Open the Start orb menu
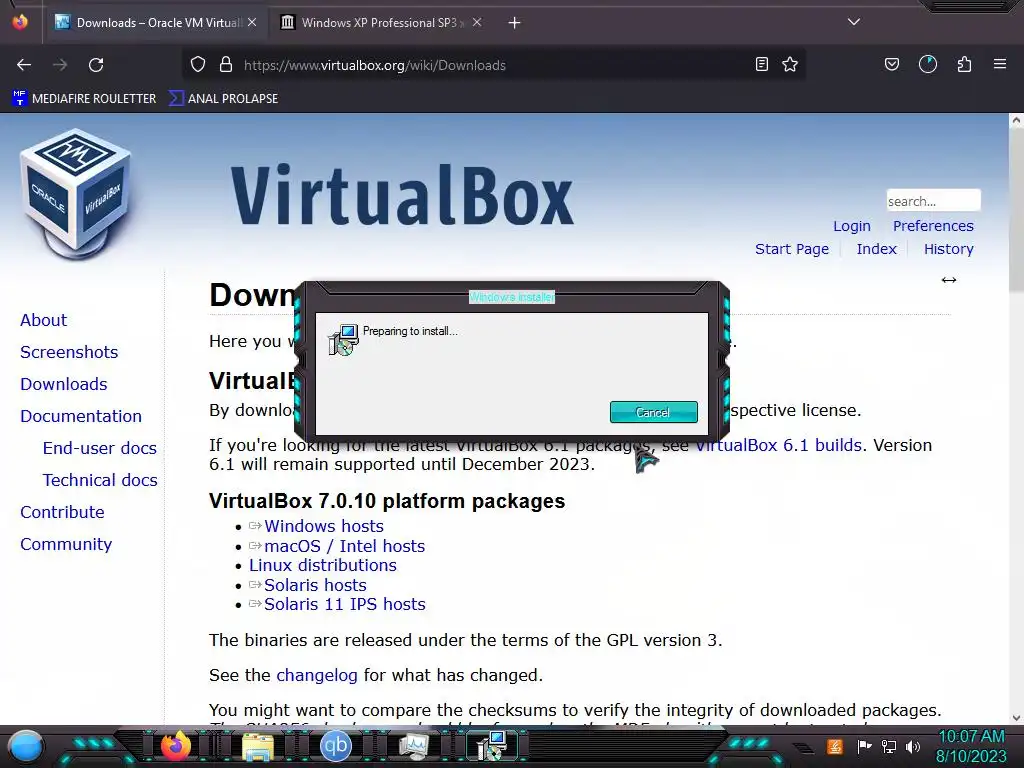The height and width of the screenshot is (768, 1024). [x=25, y=747]
